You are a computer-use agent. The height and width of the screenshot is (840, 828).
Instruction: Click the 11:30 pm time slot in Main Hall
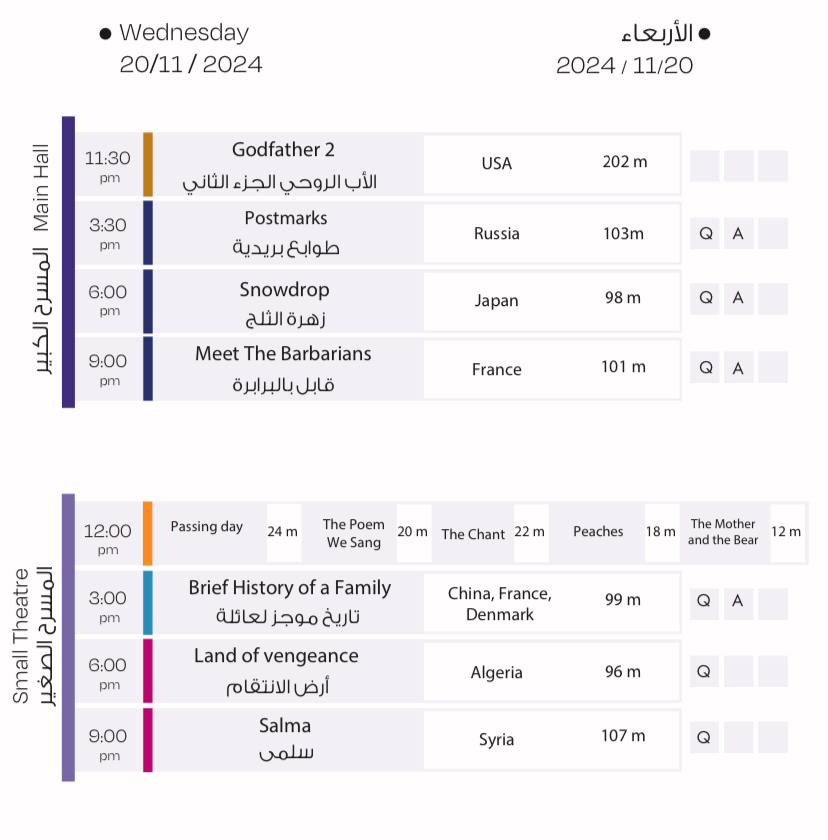click(x=108, y=165)
